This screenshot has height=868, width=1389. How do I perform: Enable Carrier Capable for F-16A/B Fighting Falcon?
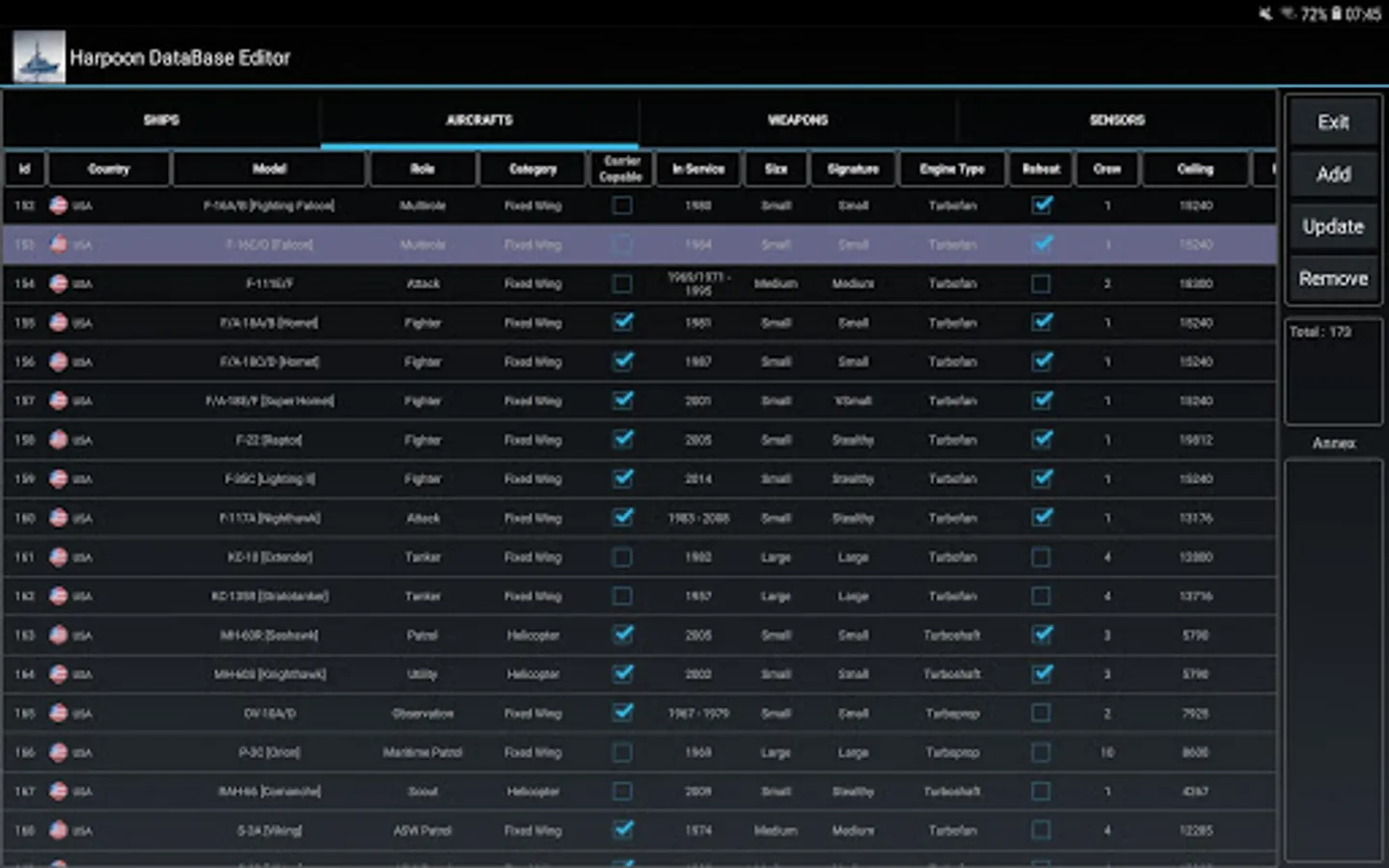coord(622,205)
